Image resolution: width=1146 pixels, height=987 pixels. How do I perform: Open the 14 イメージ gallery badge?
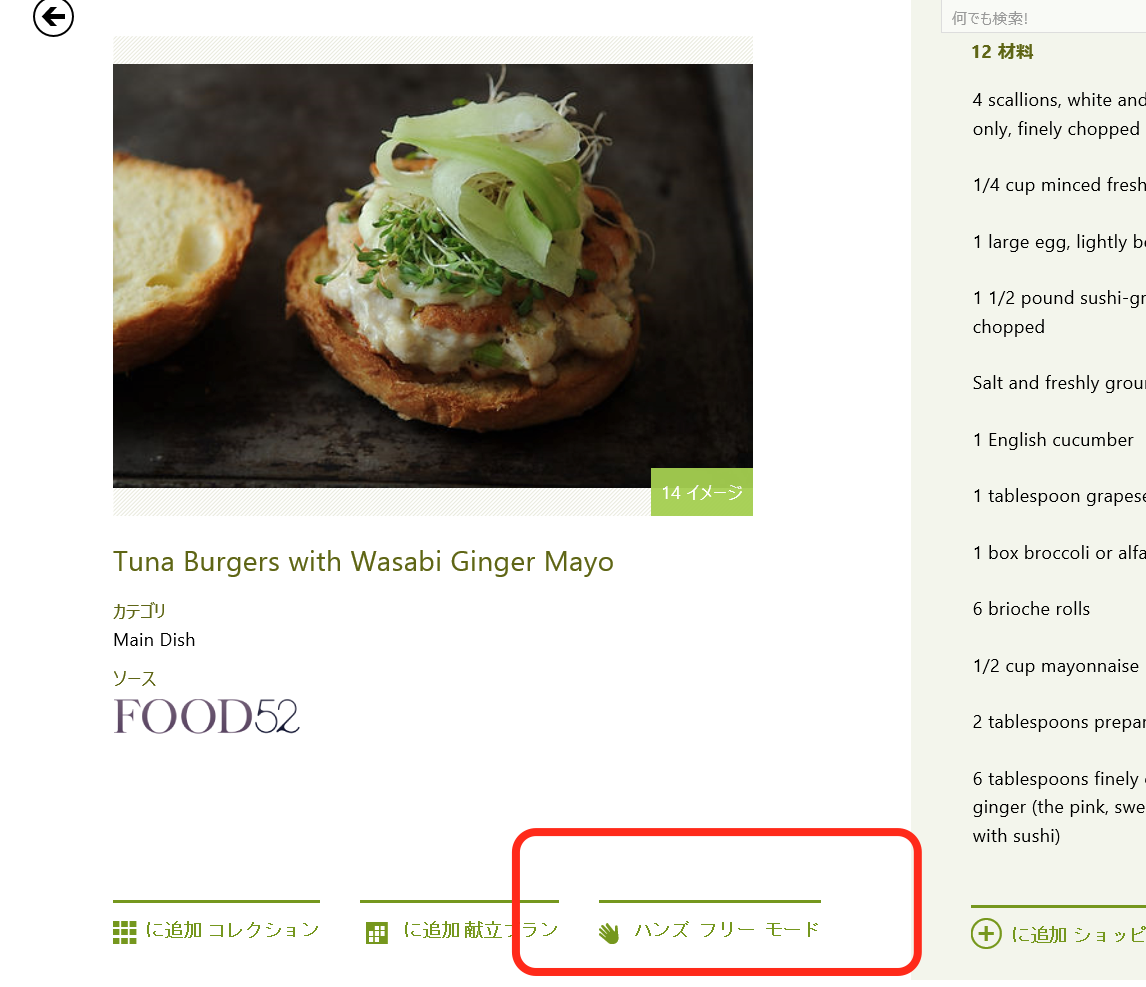pos(702,492)
